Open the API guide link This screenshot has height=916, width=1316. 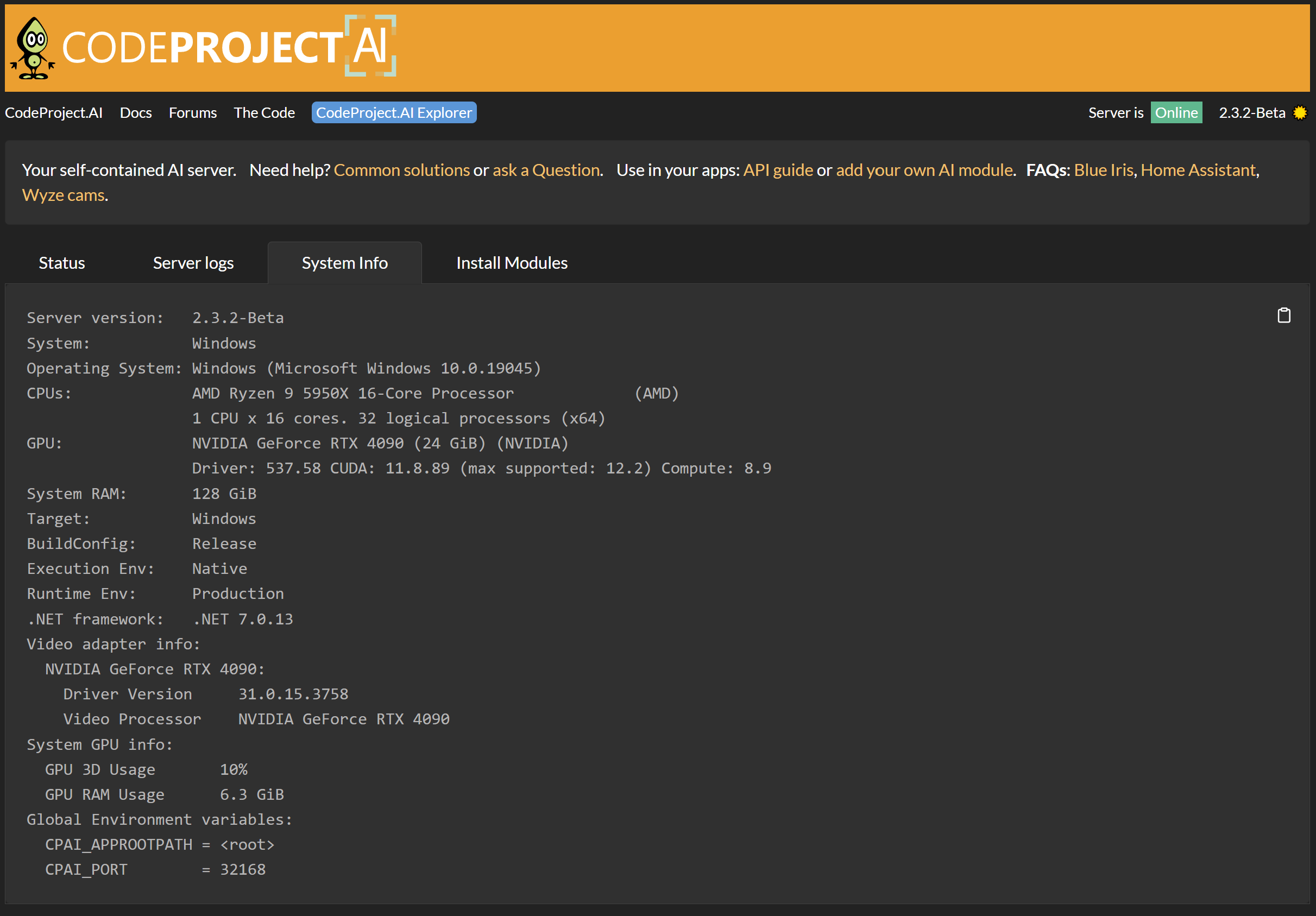[778, 170]
